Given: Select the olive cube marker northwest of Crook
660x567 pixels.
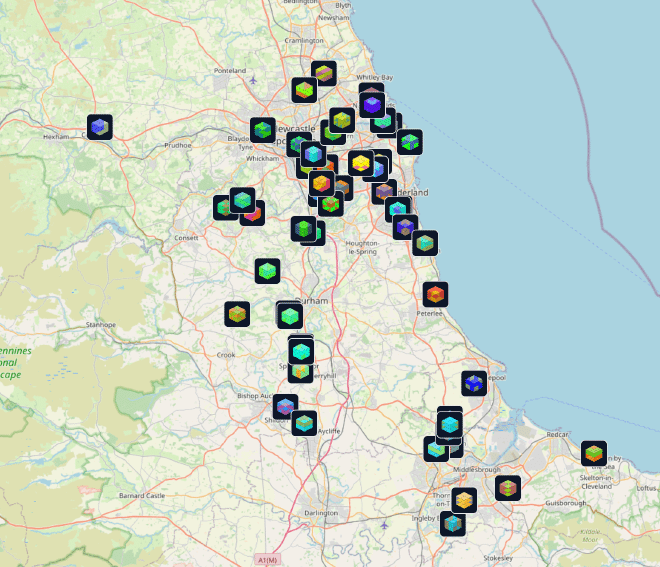Looking at the screenshot, I should coord(236,314).
